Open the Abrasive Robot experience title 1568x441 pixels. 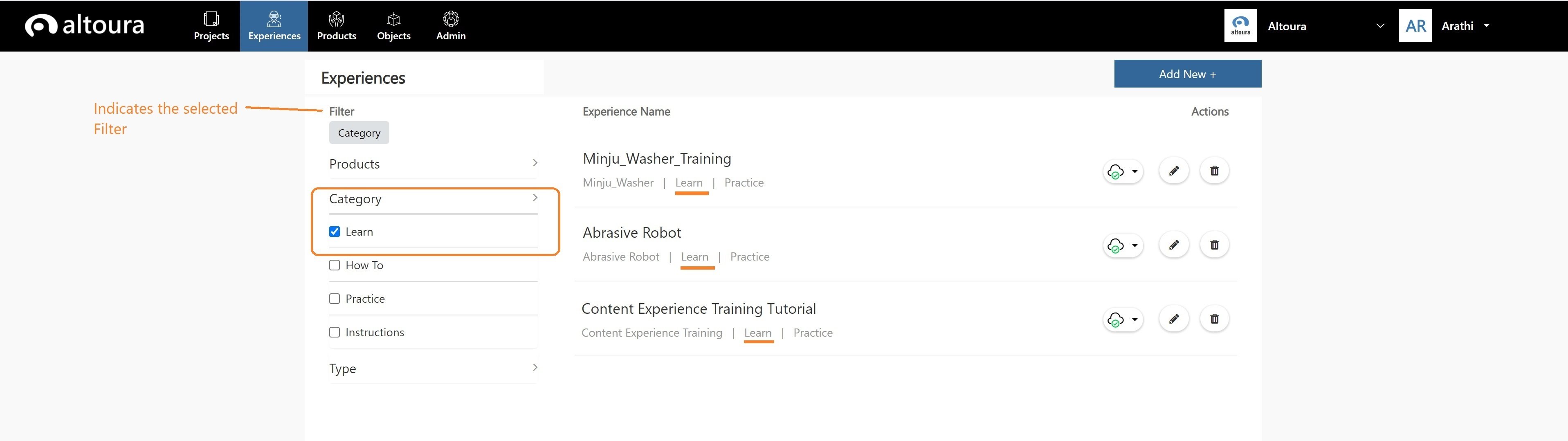coord(632,233)
